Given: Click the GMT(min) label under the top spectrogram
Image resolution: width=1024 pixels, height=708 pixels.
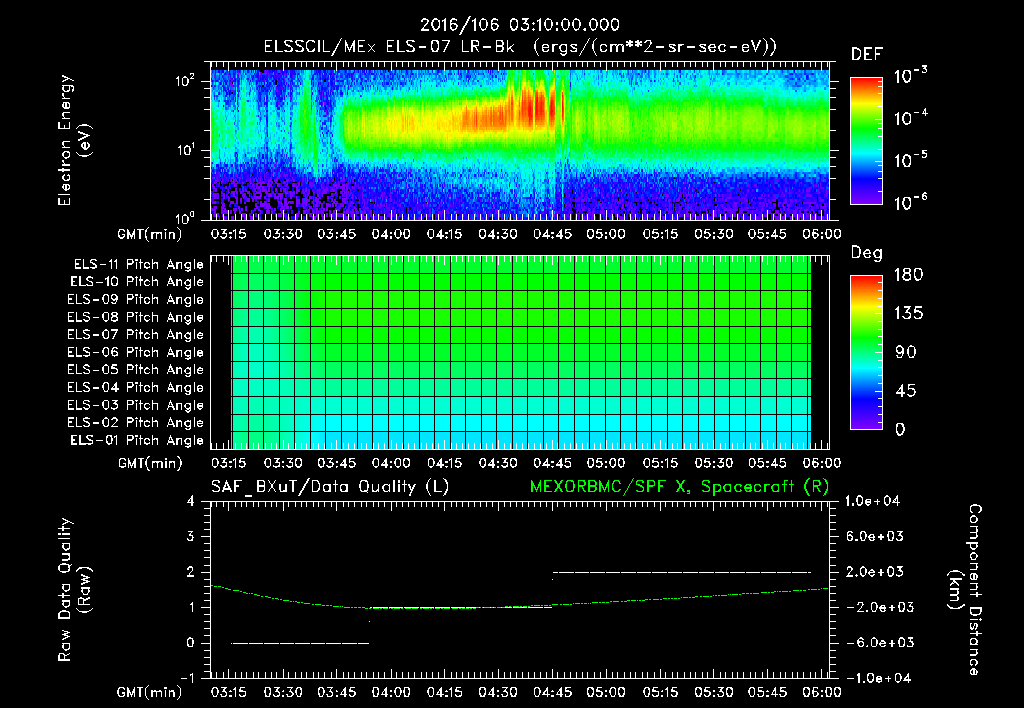Looking at the screenshot, I should [x=147, y=235].
